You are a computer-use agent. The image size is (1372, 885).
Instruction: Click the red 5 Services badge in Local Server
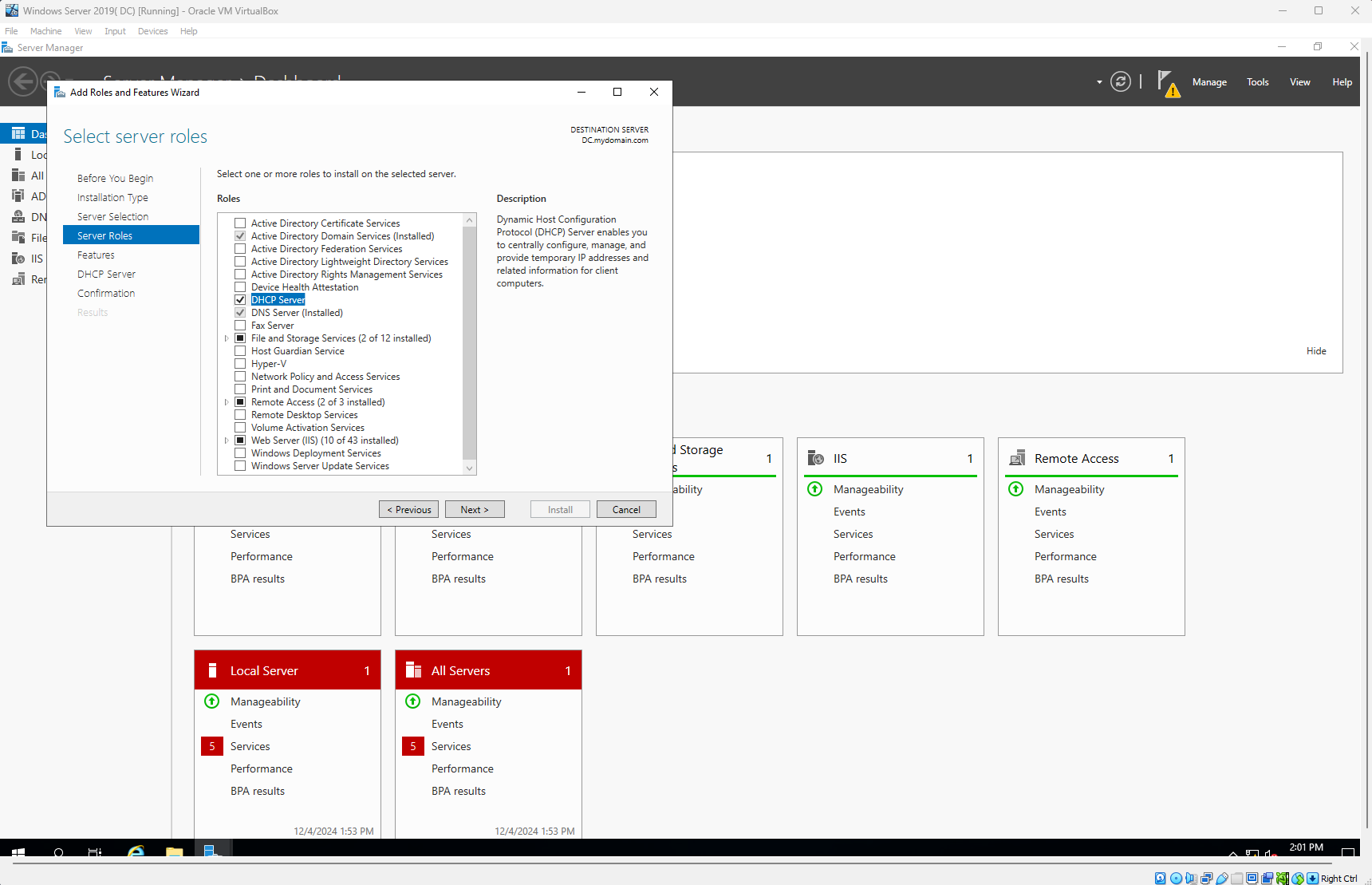tap(212, 746)
